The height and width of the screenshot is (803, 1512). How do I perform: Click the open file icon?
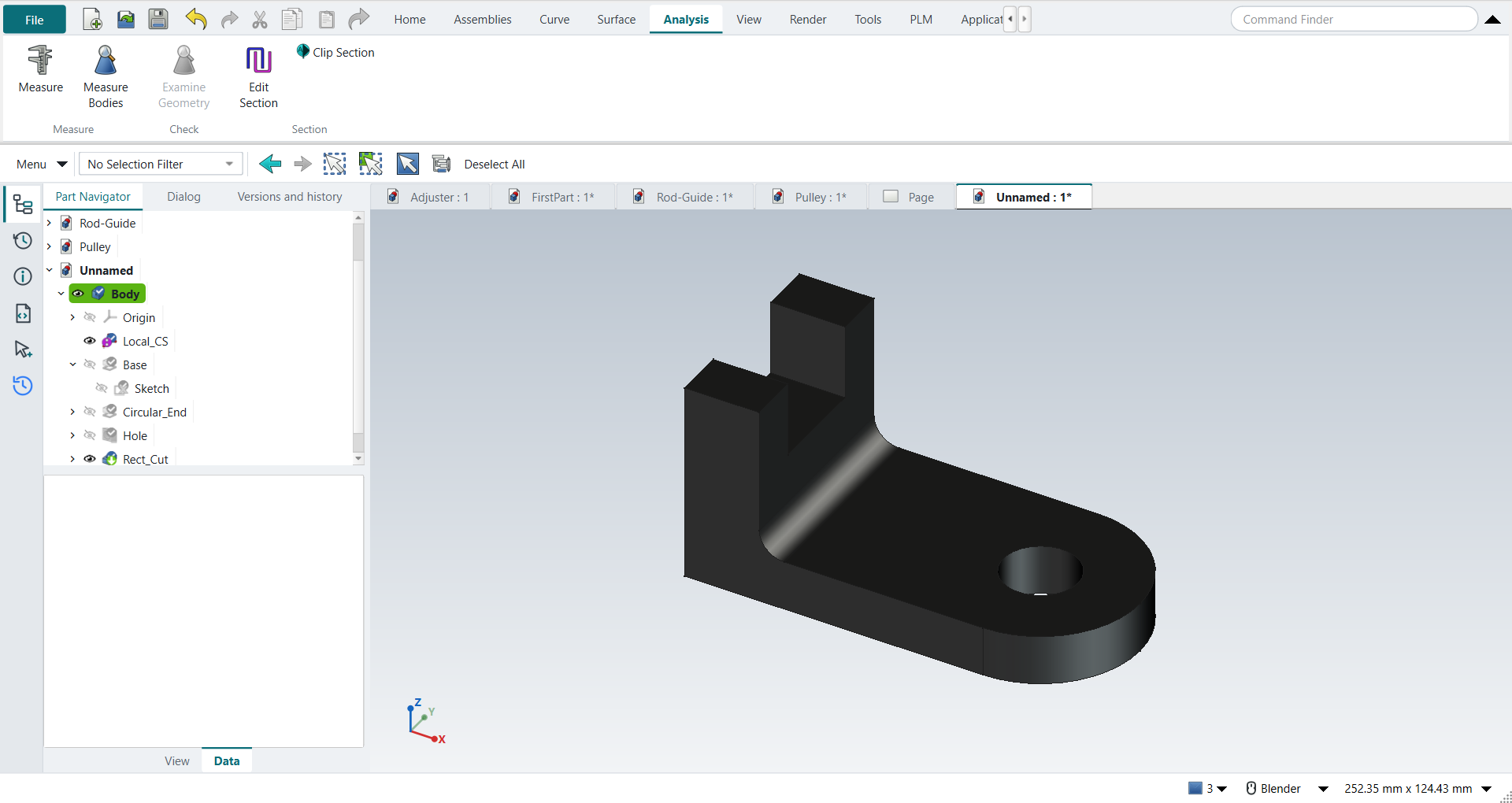coord(125,20)
